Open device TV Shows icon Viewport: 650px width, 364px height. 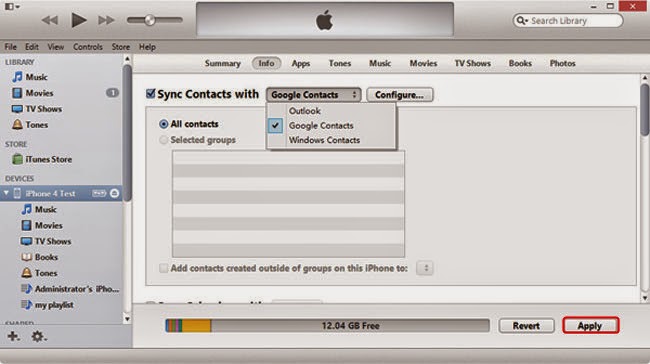[x=27, y=241]
